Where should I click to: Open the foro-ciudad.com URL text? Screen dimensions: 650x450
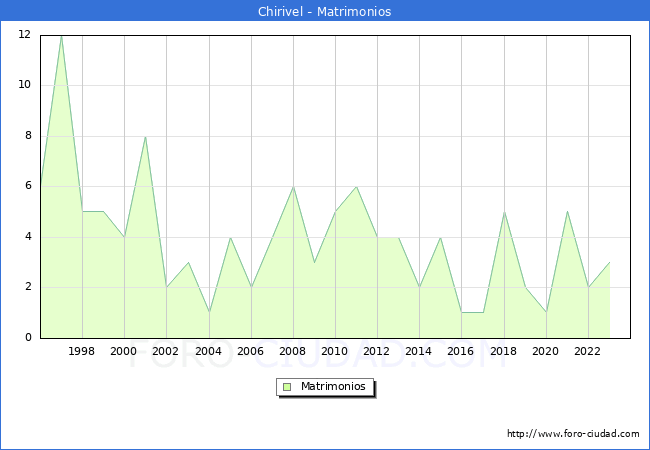tap(573, 434)
